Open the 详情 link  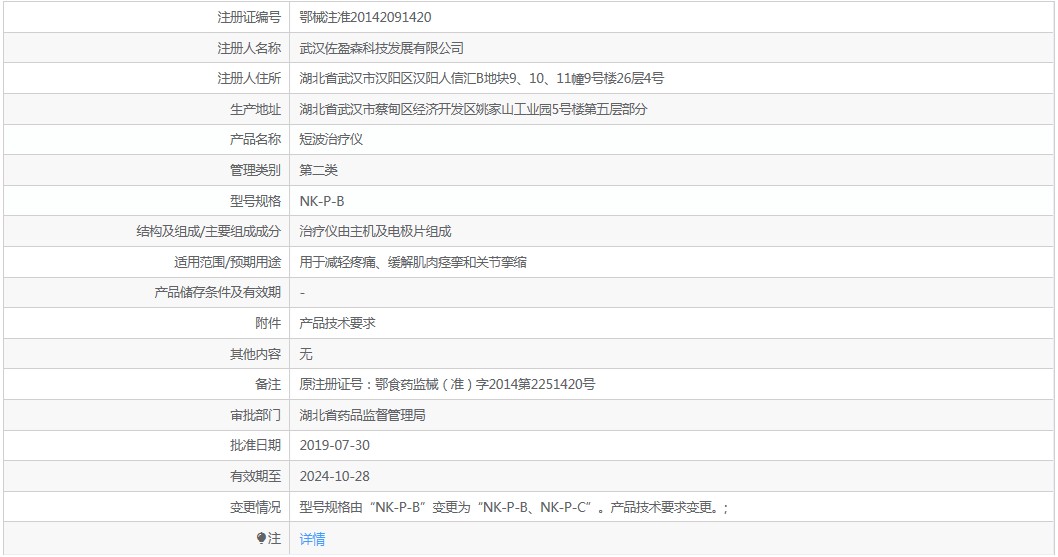click(312, 539)
